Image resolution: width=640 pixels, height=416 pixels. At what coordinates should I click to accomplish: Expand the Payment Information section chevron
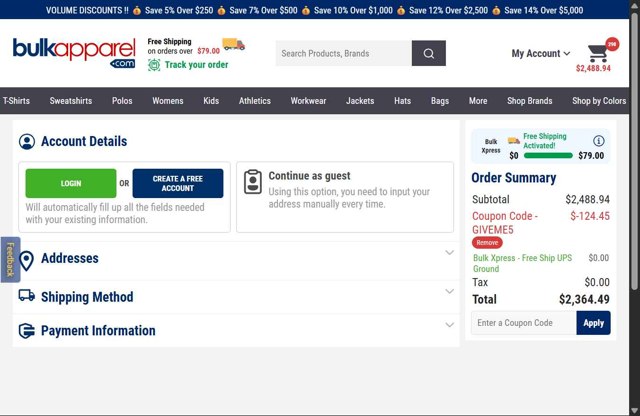pyautogui.click(x=449, y=325)
